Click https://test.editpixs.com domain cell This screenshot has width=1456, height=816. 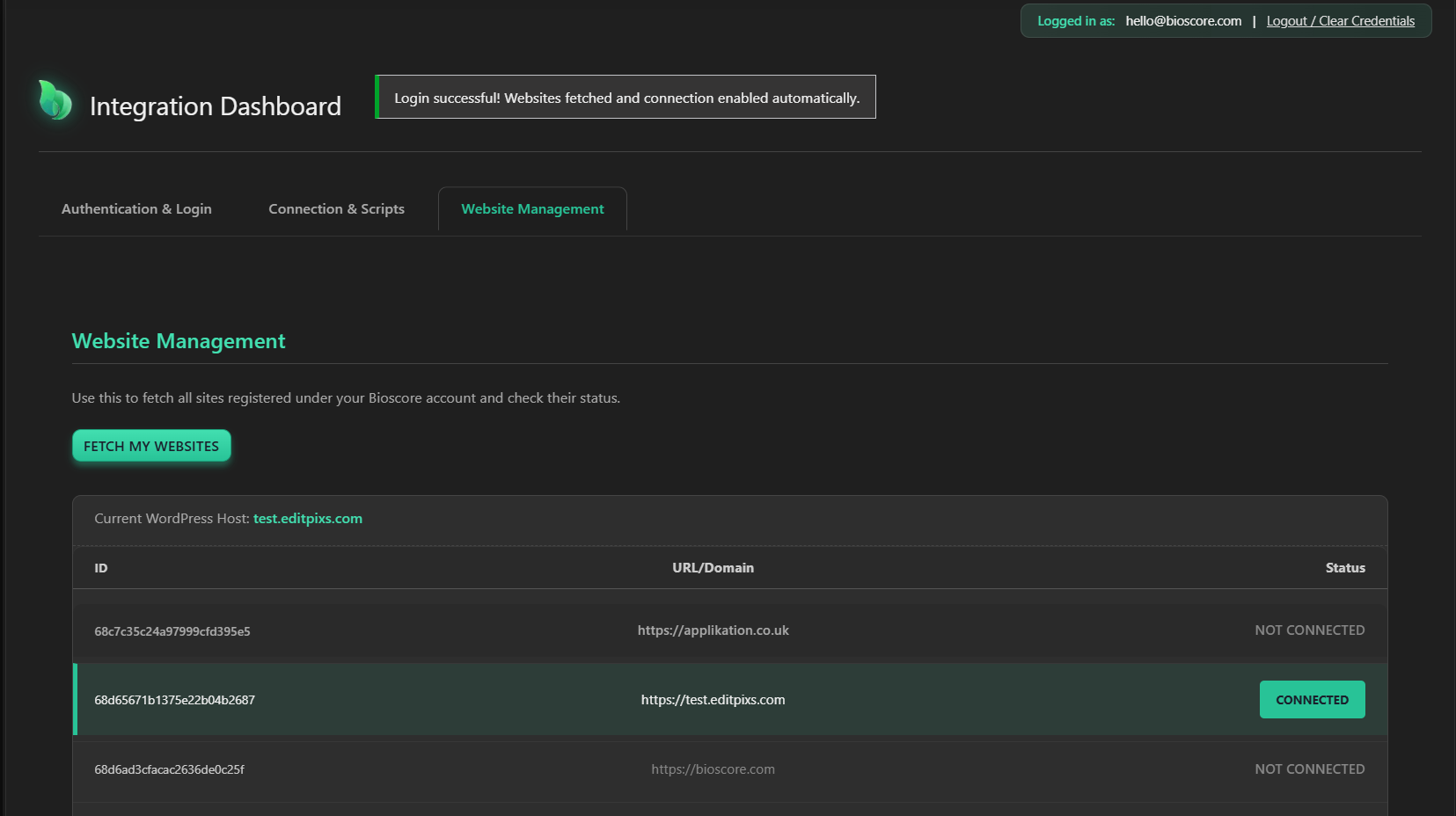(713, 700)
